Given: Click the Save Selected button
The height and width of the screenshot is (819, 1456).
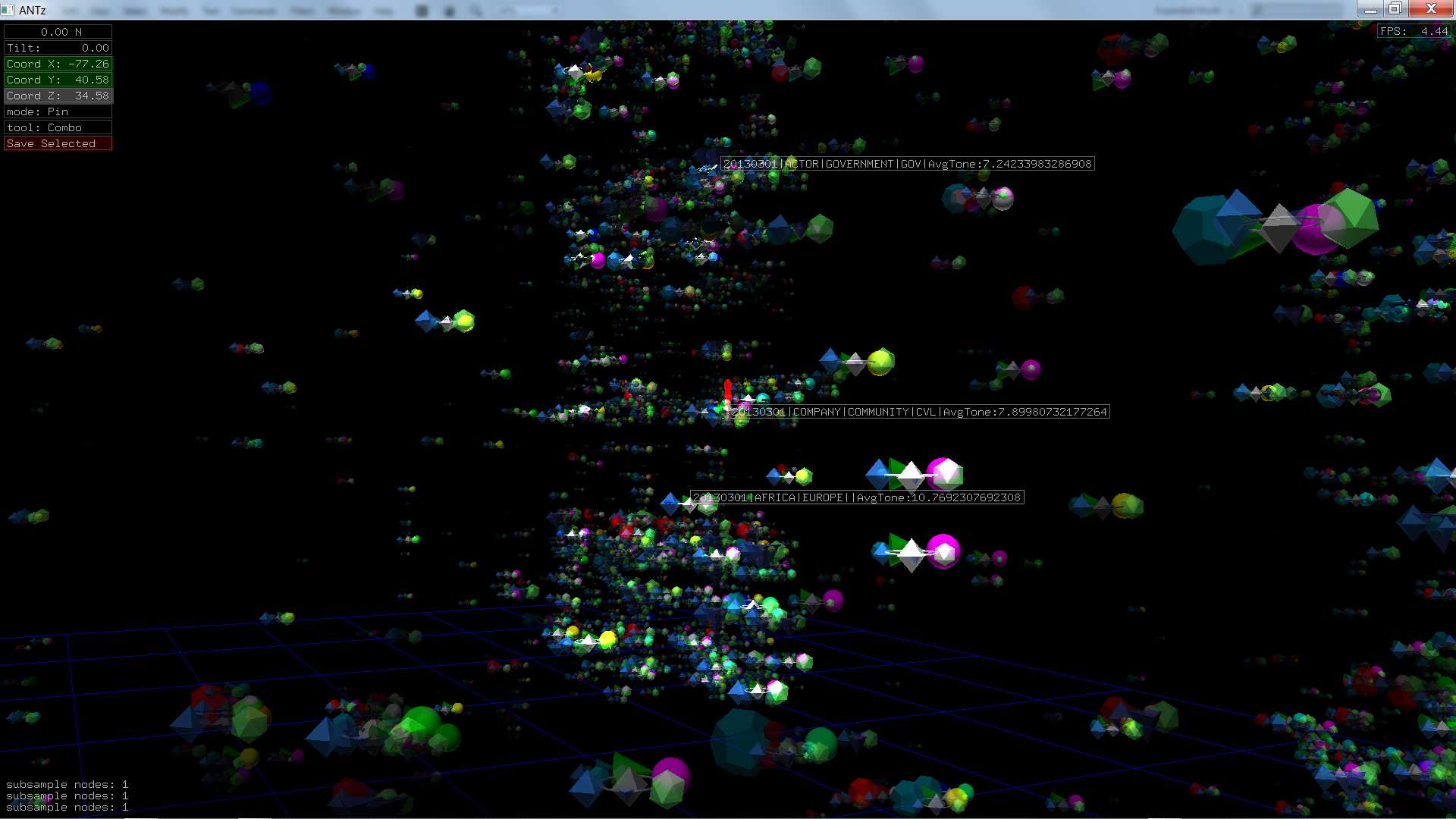Looking at the screenshot, I should (58, 143).
